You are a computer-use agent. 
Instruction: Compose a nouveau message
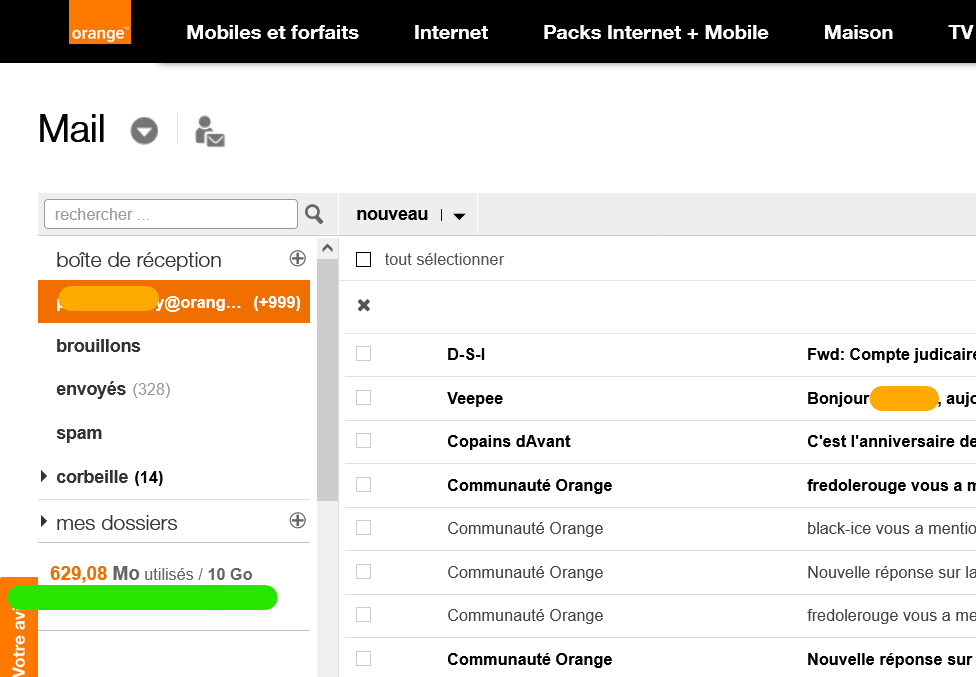pos(392,214)
